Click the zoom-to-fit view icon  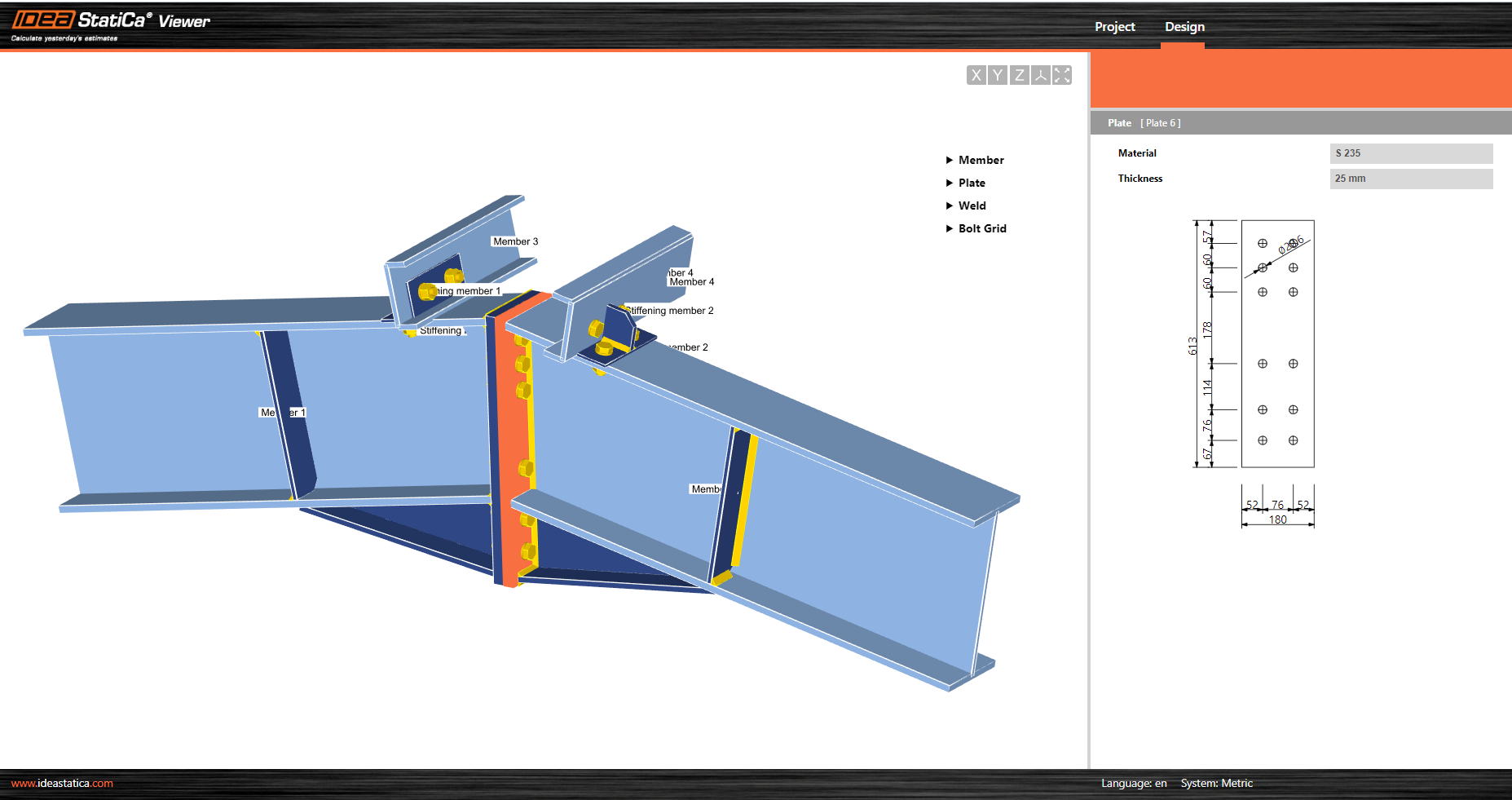point(1062,75)
